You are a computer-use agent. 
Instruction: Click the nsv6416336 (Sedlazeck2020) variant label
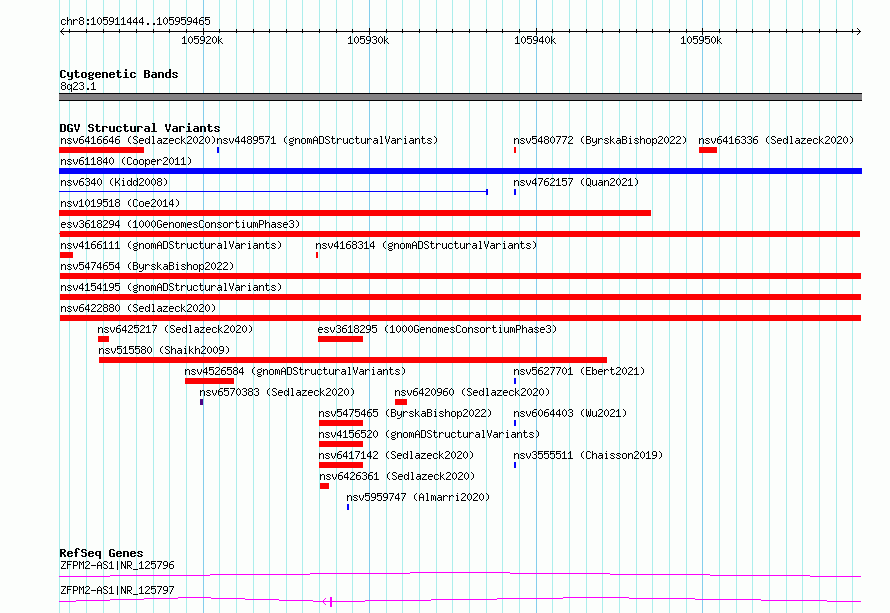pos(776,140)
